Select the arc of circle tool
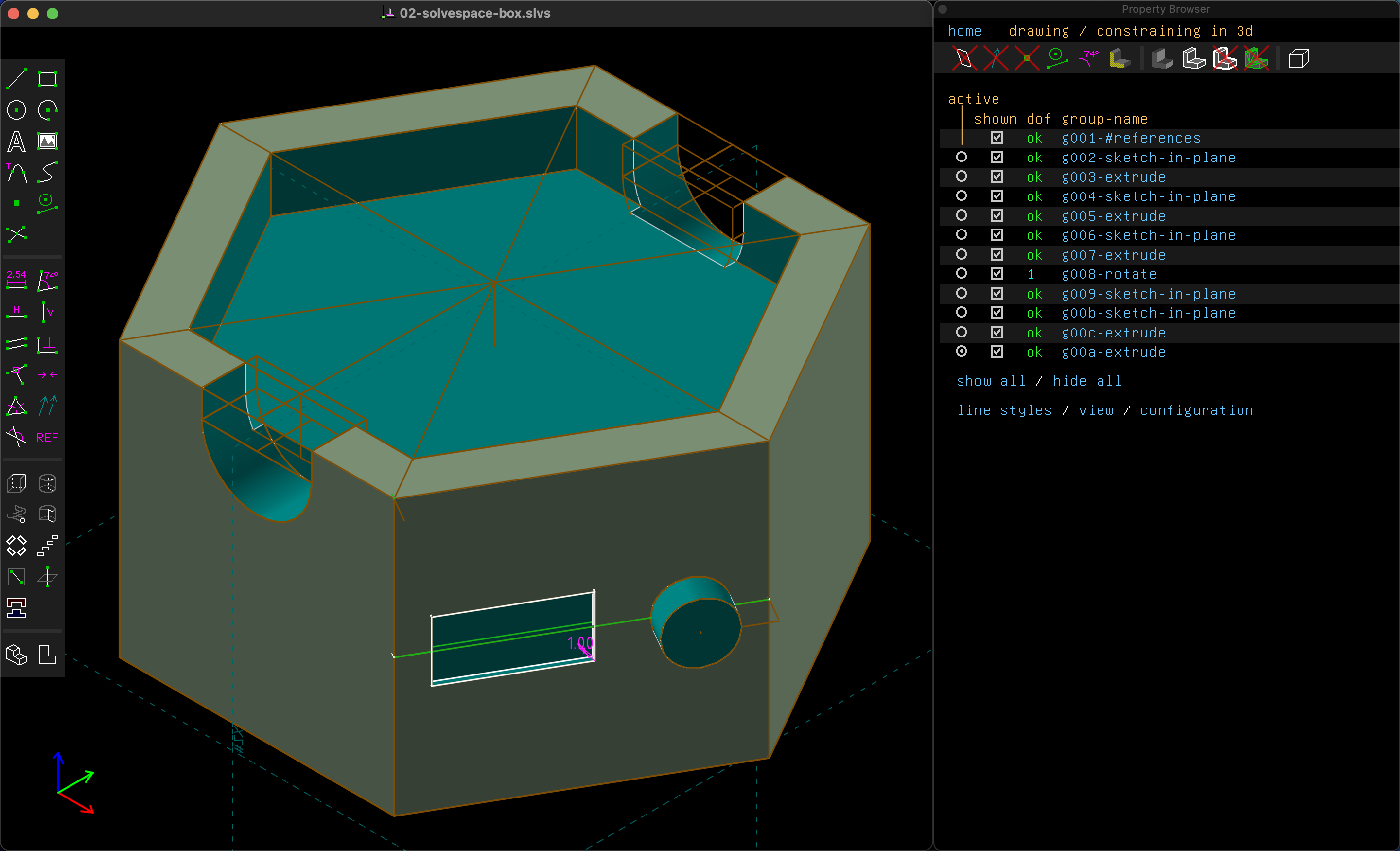This screenshot has height=851, width=1400. pyautogui.click(x=47, y=110)
